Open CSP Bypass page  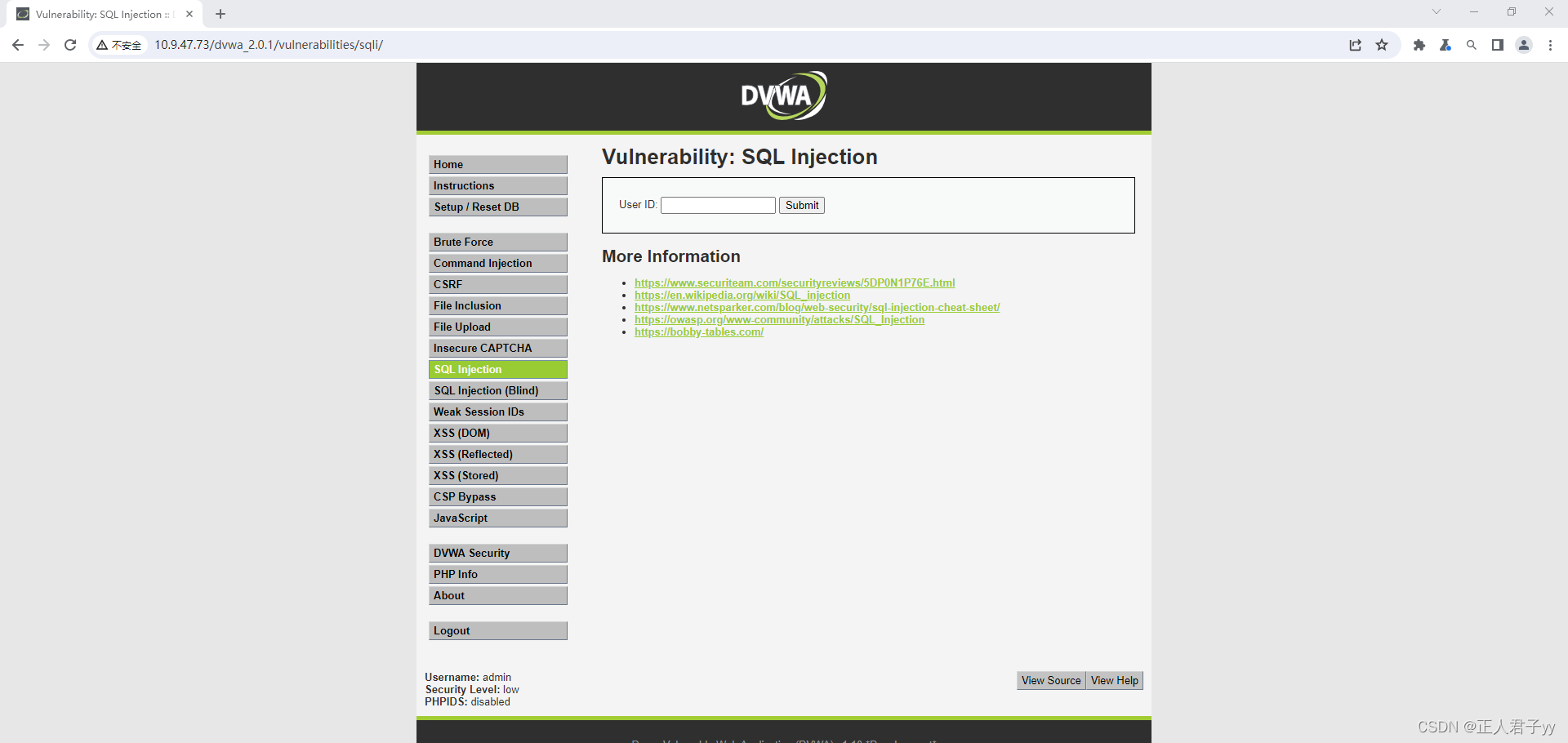tap(498, 496)
